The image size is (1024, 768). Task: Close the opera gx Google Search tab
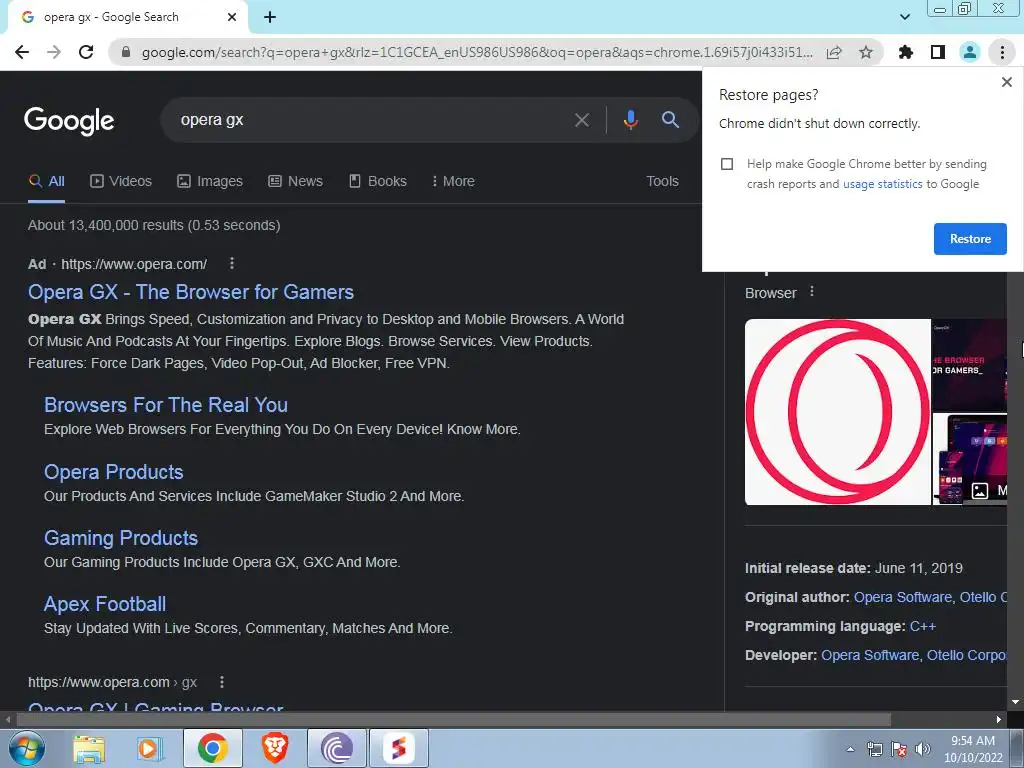click(232, 17)
